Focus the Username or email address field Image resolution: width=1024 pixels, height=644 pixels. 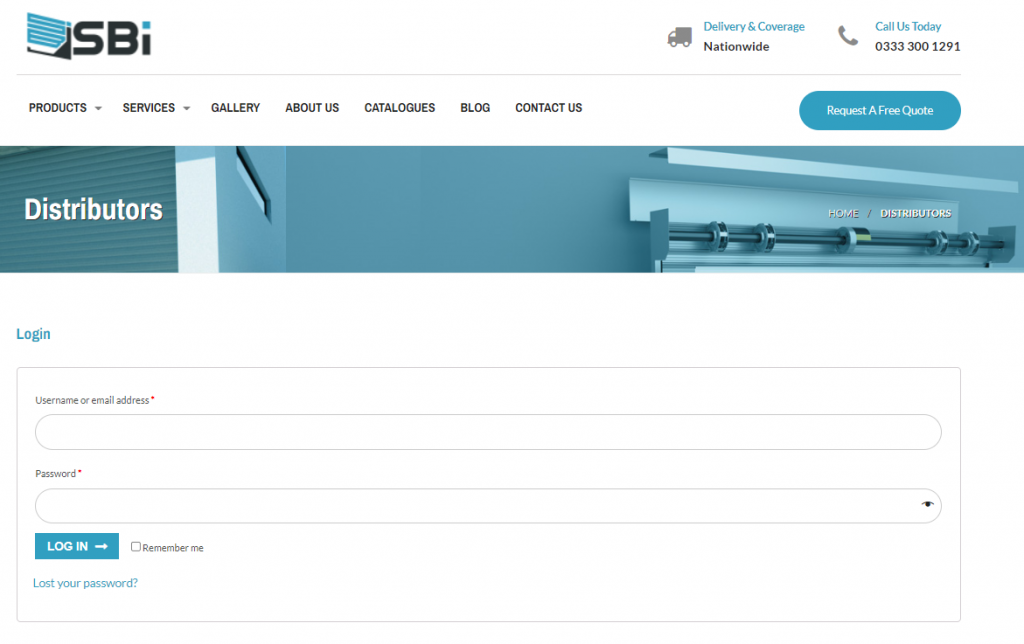488,432
